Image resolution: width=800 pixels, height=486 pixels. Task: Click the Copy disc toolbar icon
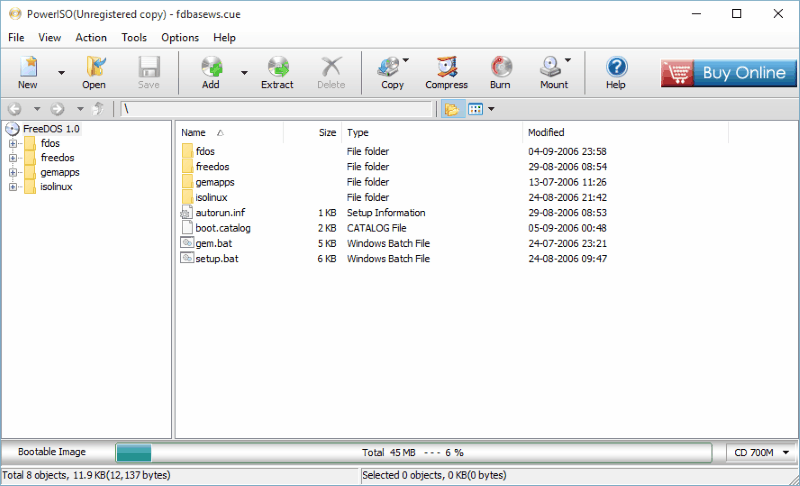(x=392, y=72)
